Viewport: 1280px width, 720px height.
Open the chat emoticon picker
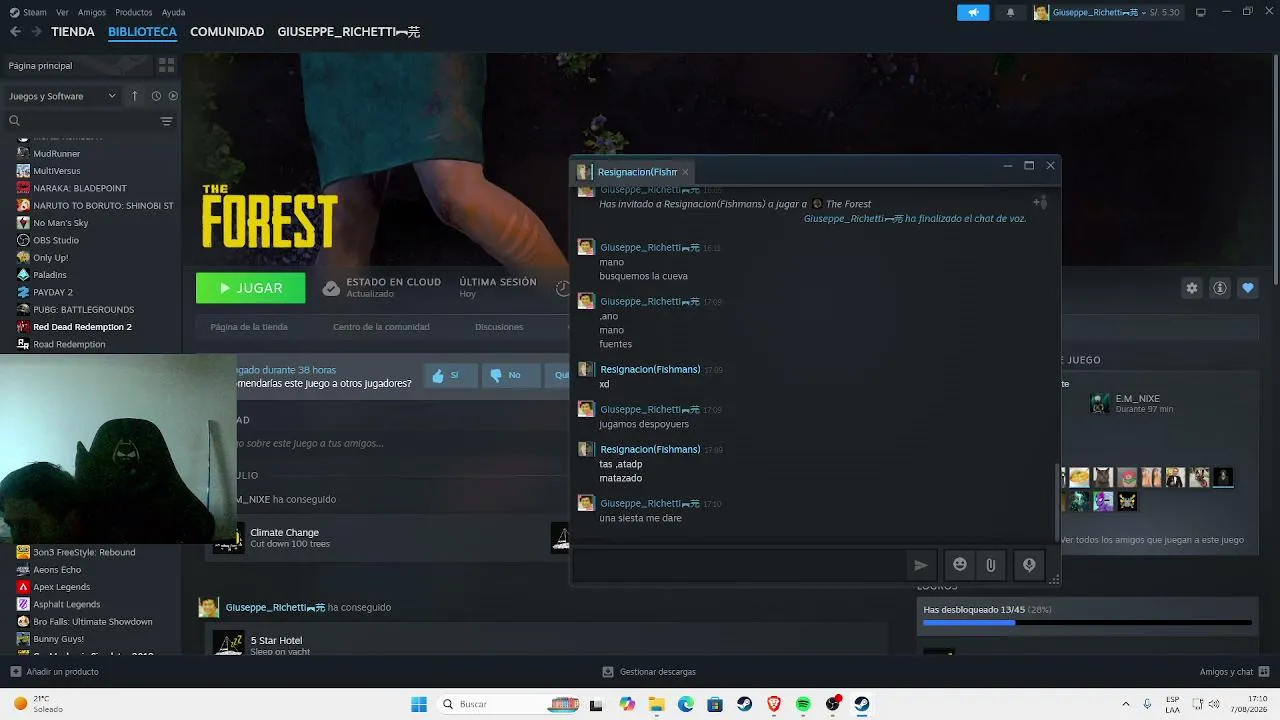pos(960,565)
